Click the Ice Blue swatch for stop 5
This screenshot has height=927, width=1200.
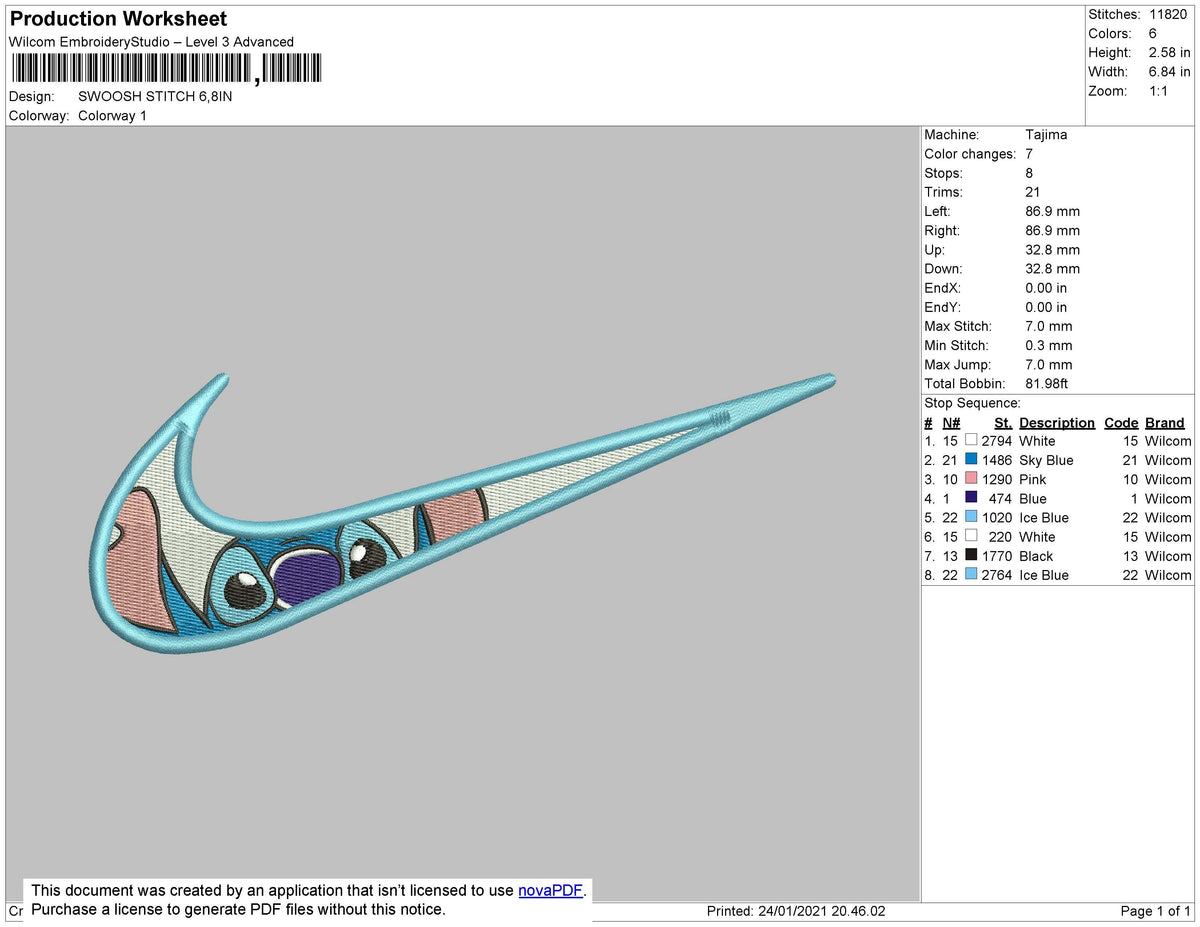(970, 517)
